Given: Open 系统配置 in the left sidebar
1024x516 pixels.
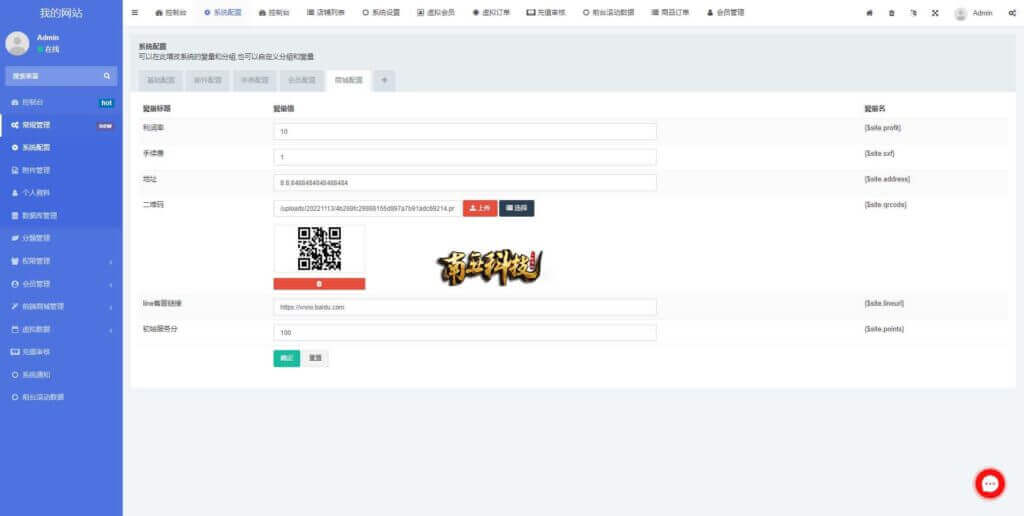Looking at the screenshot, I should click(61, 148).
